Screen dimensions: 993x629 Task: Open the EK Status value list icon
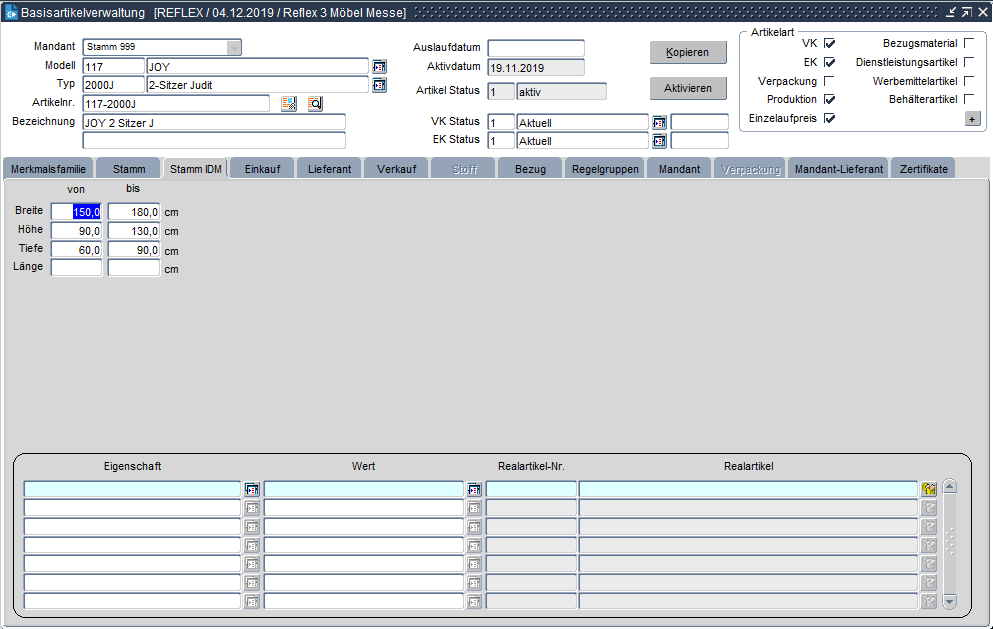point(659,140)
